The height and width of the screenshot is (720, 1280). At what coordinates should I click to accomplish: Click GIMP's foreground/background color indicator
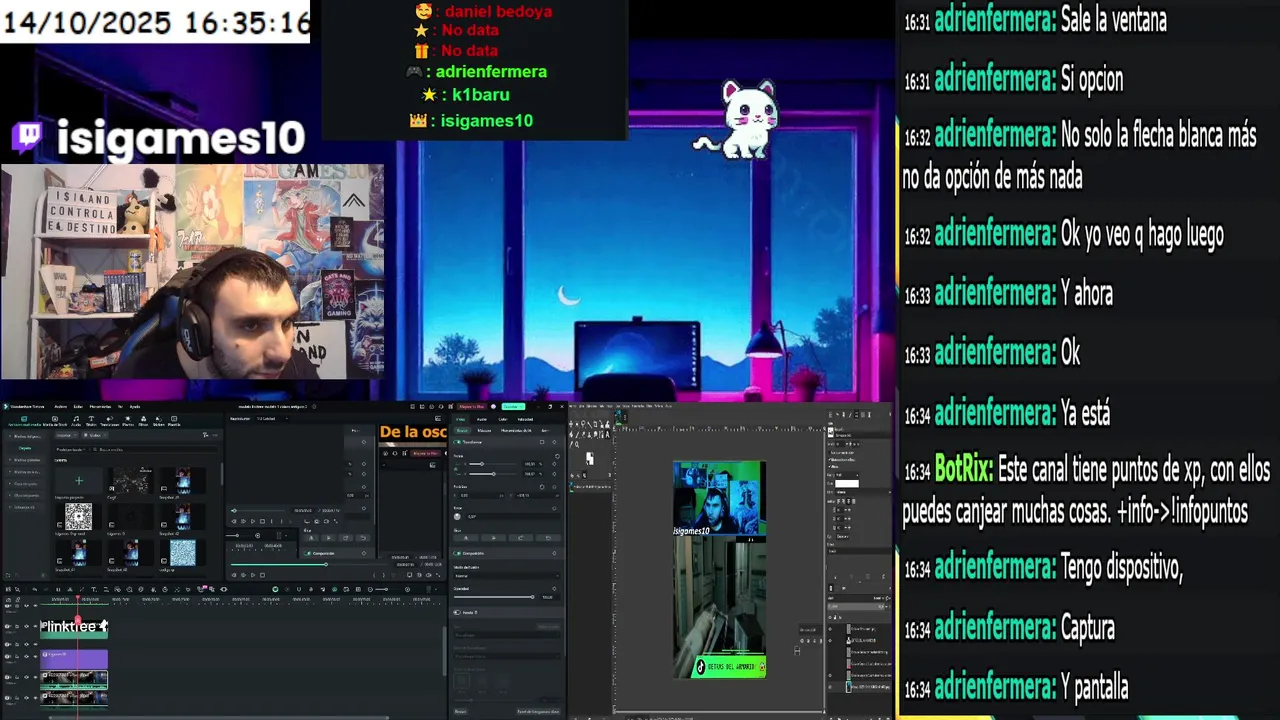(589, 458)
